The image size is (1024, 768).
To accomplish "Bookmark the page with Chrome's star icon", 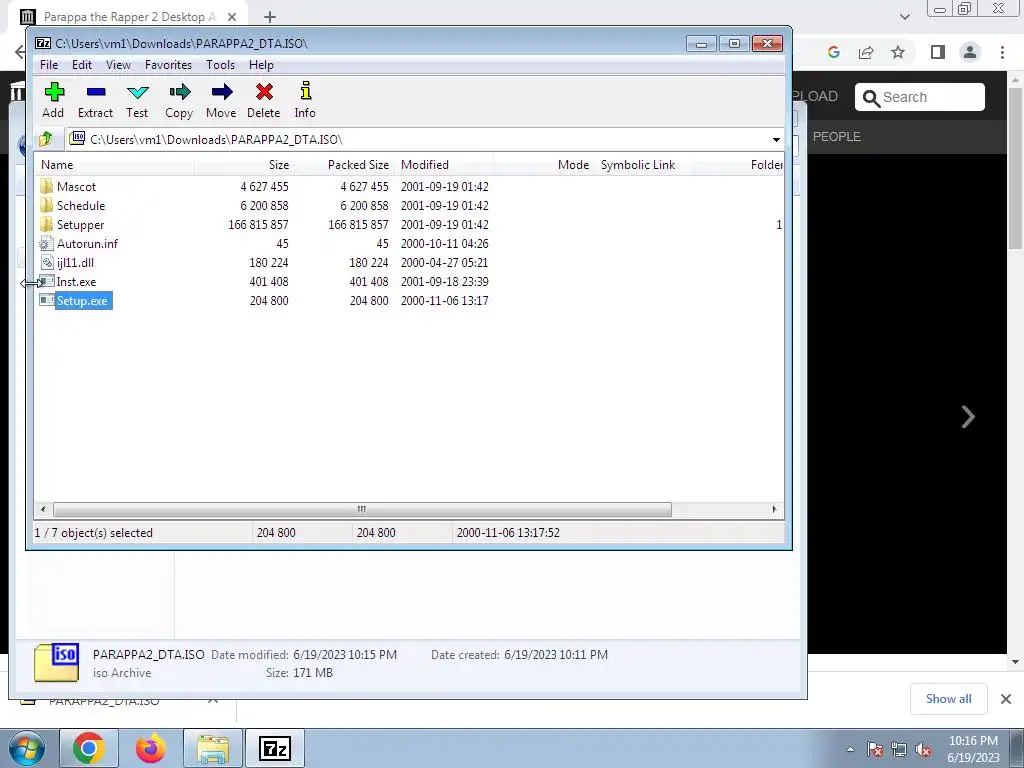I will [x=899, y=52].
